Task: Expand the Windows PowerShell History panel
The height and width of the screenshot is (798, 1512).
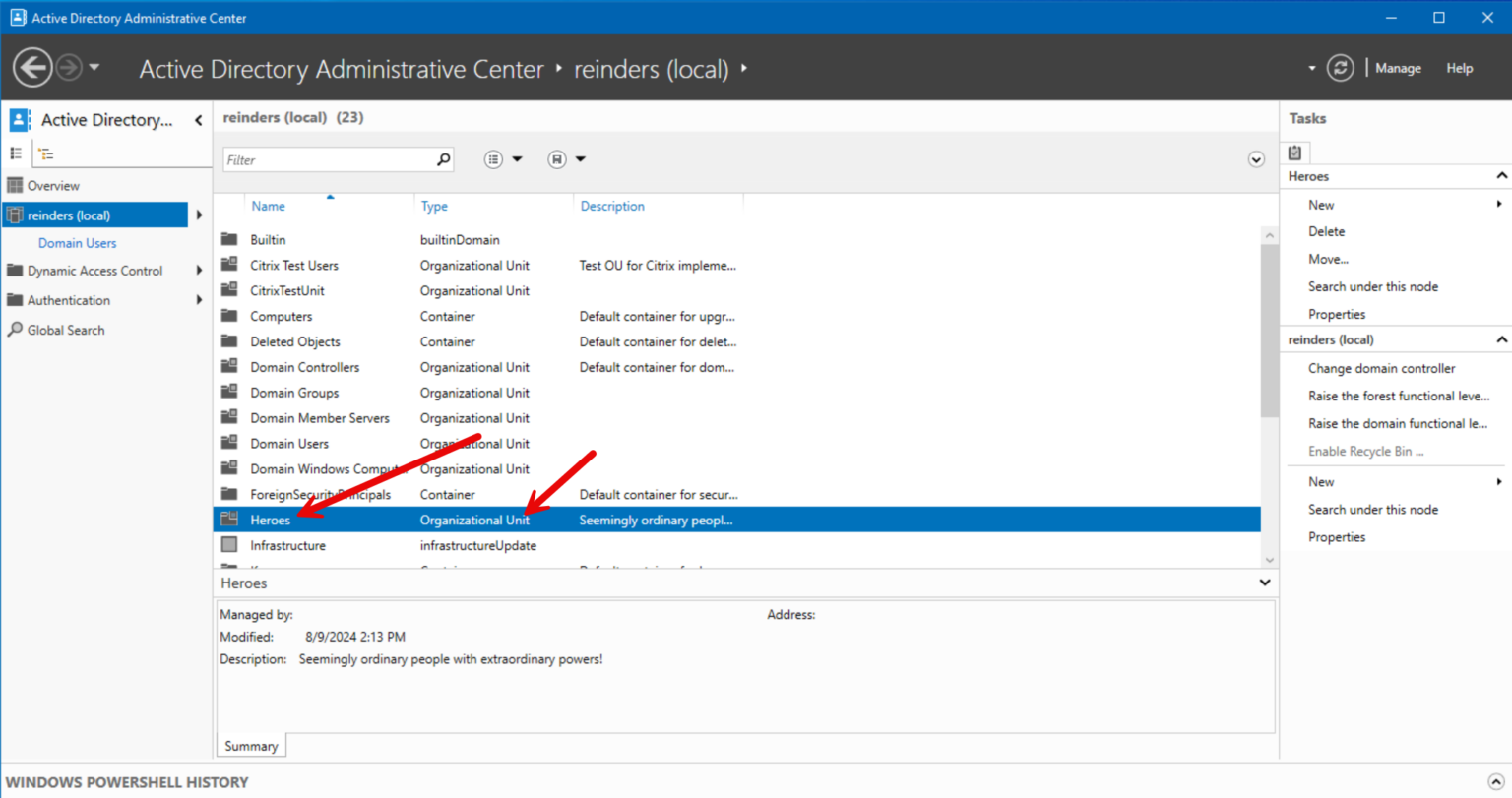Action: [1494, 781]
